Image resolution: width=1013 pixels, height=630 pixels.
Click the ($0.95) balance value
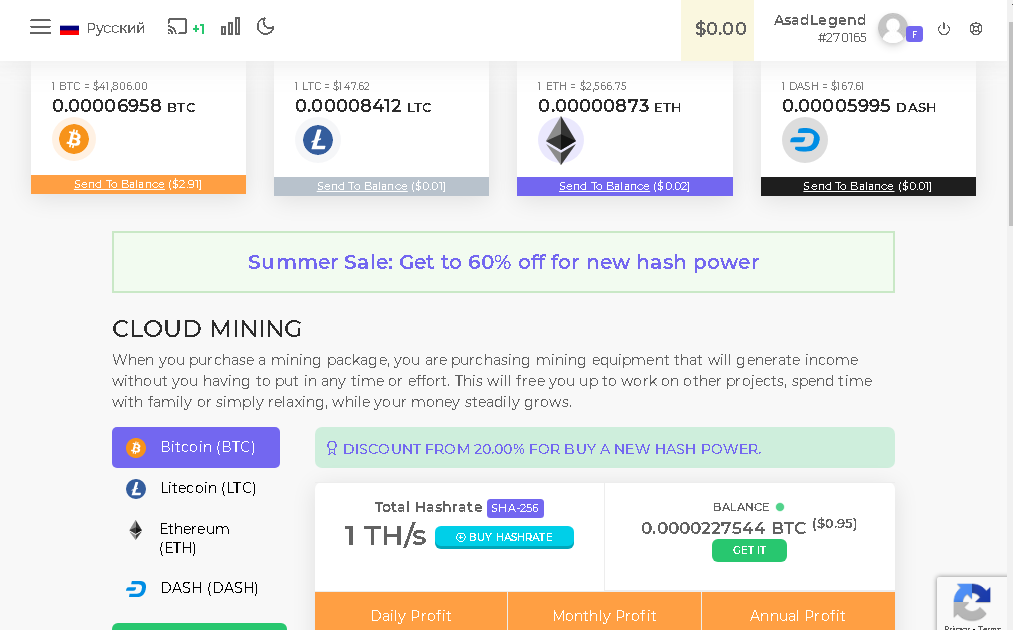(834, 523)
